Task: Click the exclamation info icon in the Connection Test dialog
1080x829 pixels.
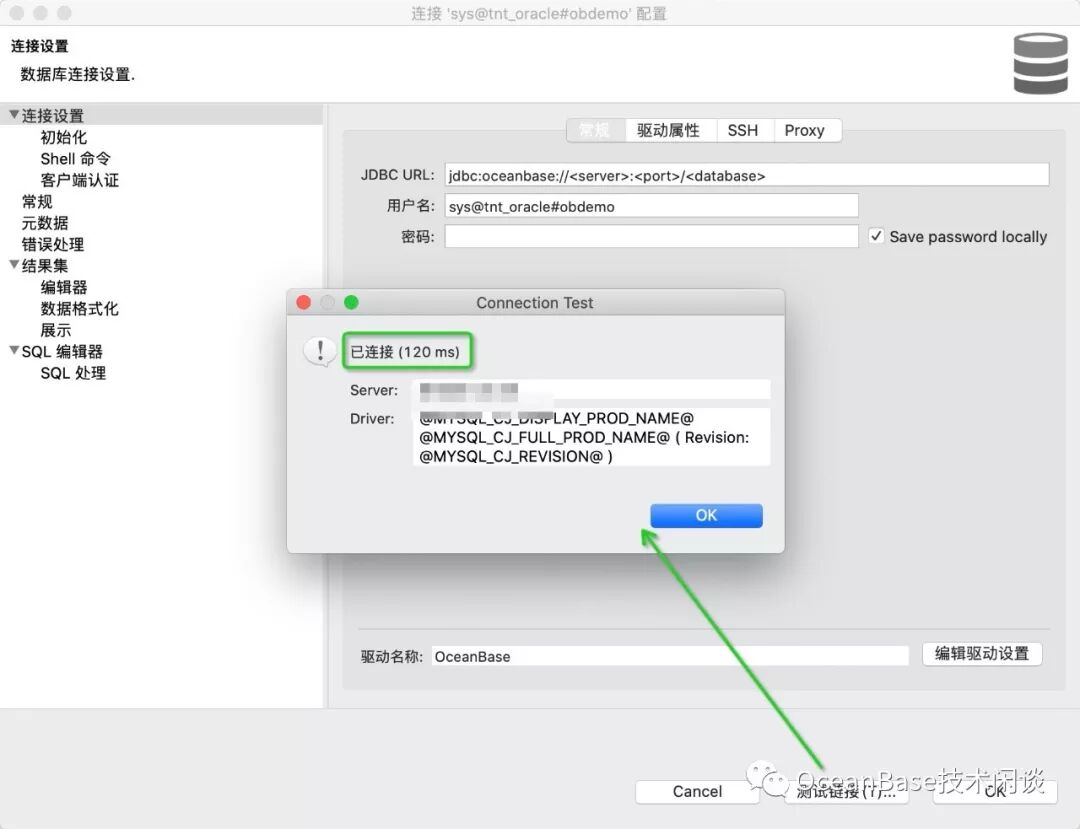Action: tap(320, 352)
